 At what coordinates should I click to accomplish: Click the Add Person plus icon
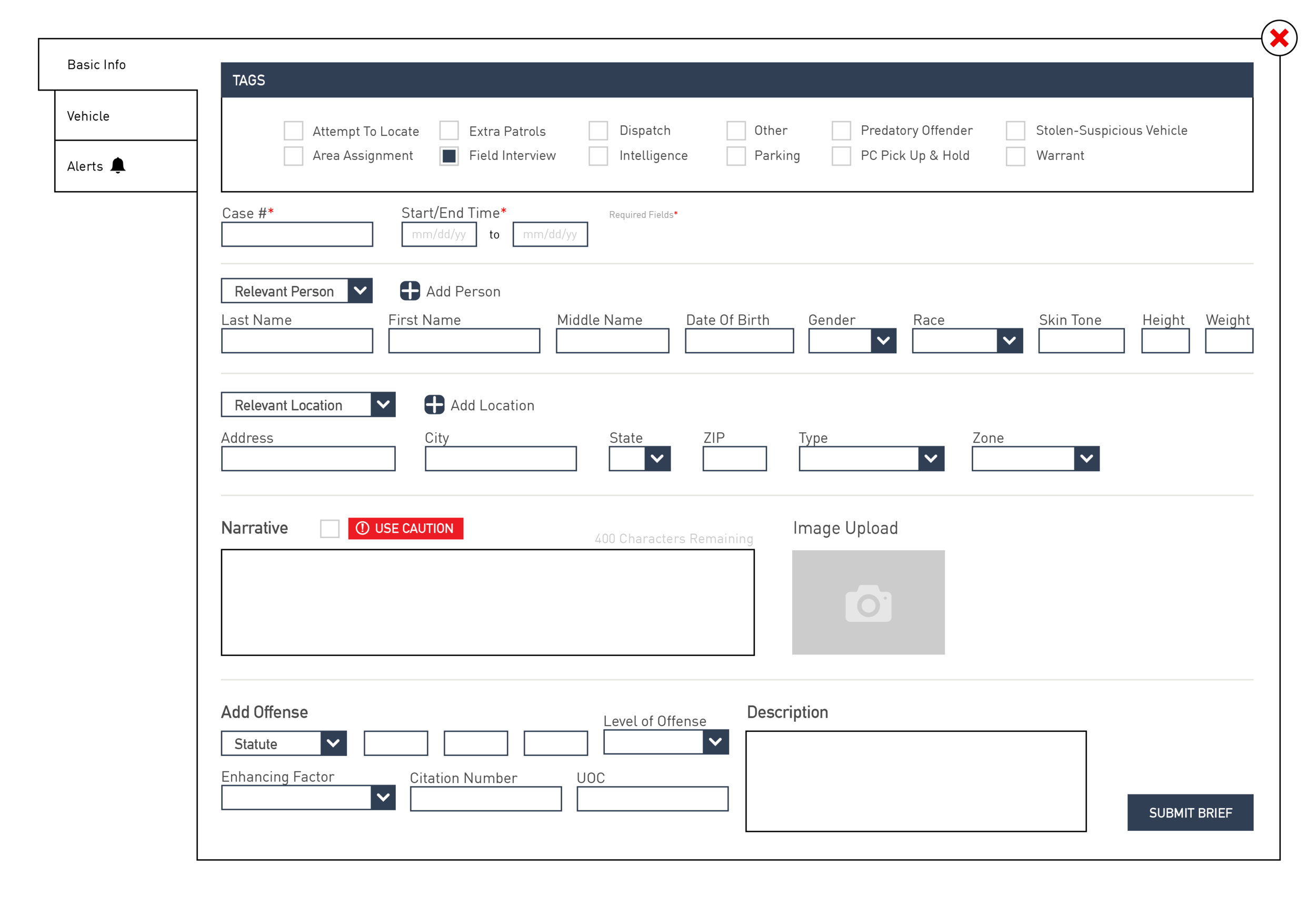pyautogui.click(x=410, y=291)
